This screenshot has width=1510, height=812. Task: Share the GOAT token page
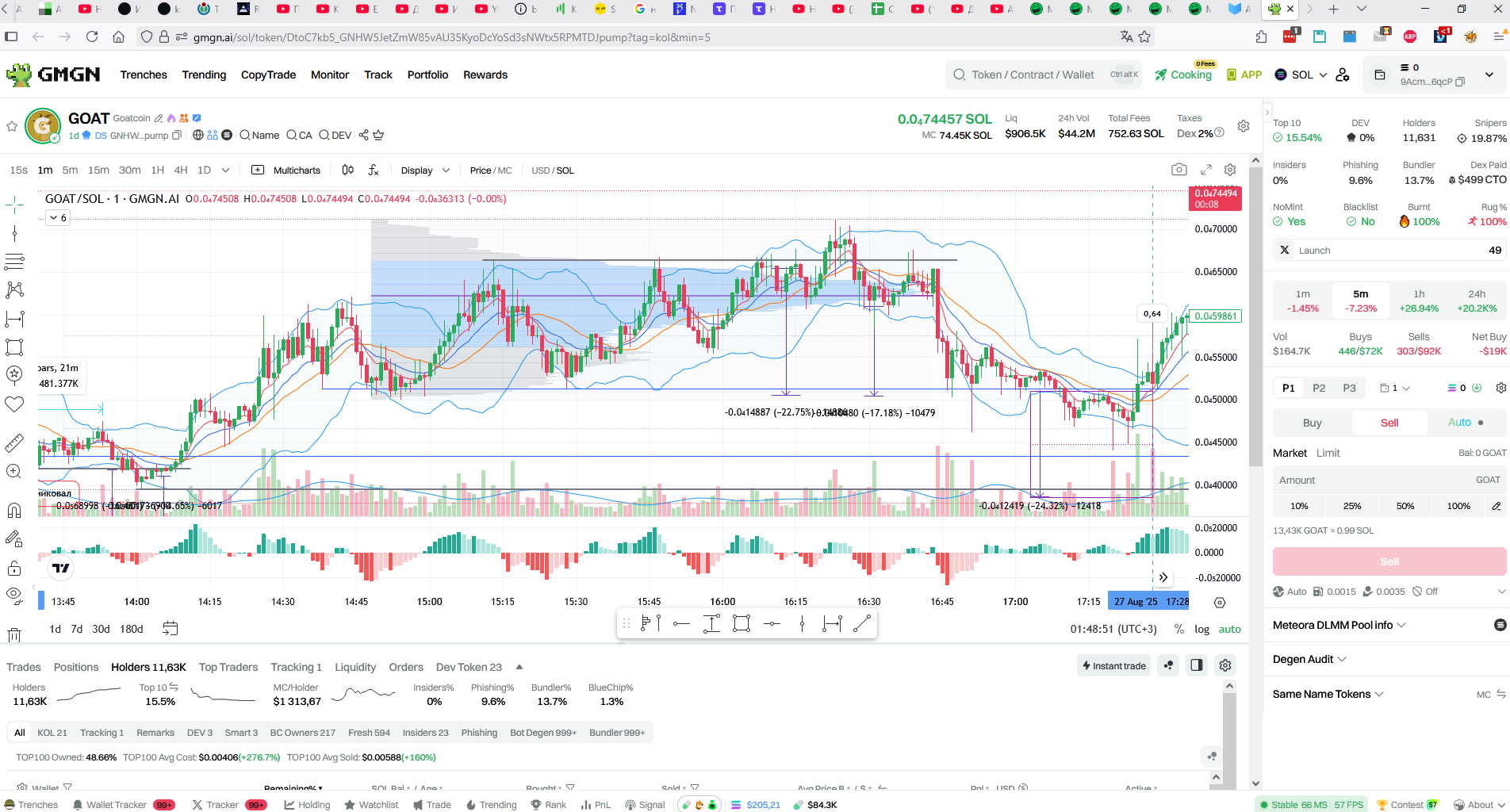(x=364, y=135)
